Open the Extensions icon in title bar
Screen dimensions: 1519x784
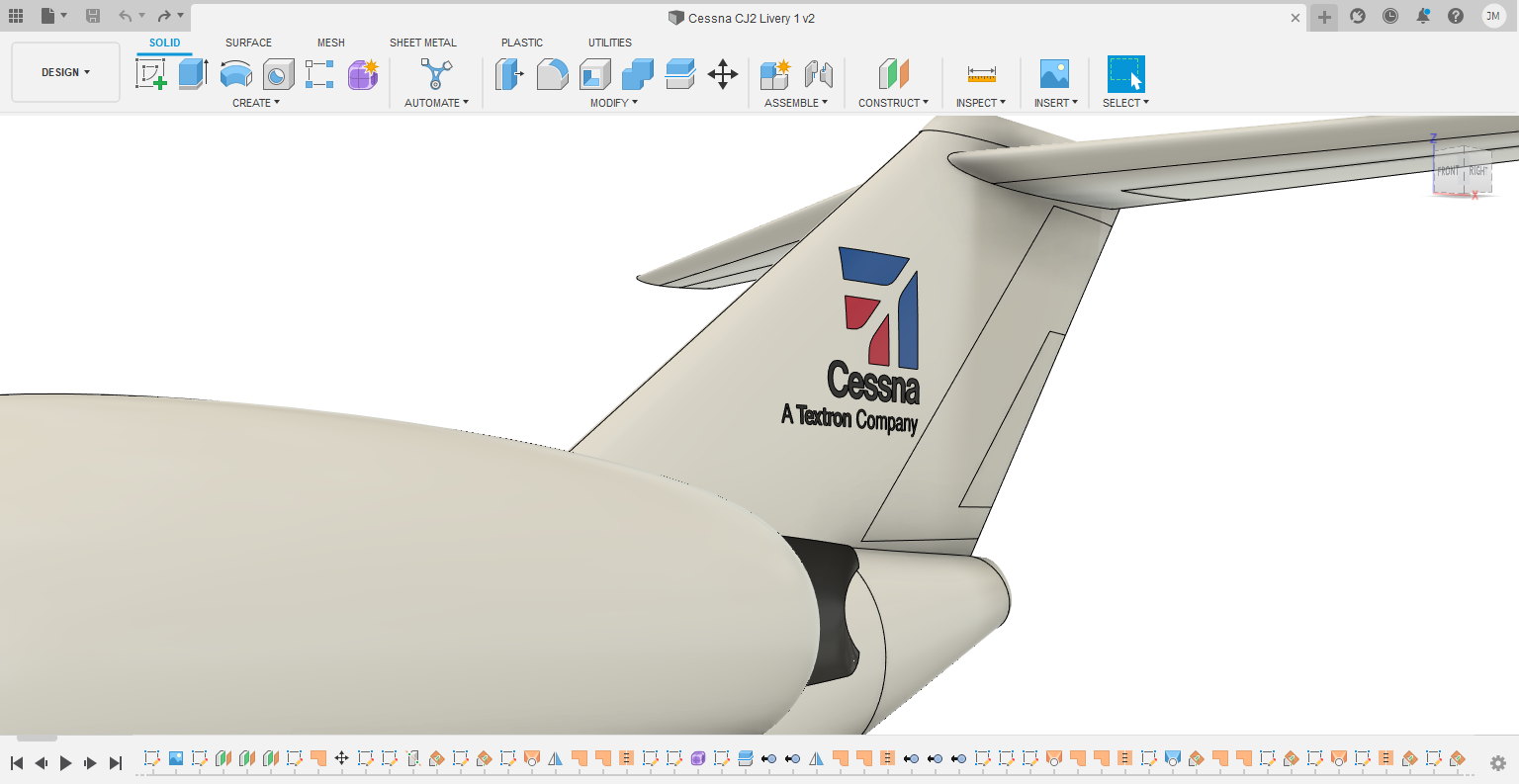pos(1358,16)
